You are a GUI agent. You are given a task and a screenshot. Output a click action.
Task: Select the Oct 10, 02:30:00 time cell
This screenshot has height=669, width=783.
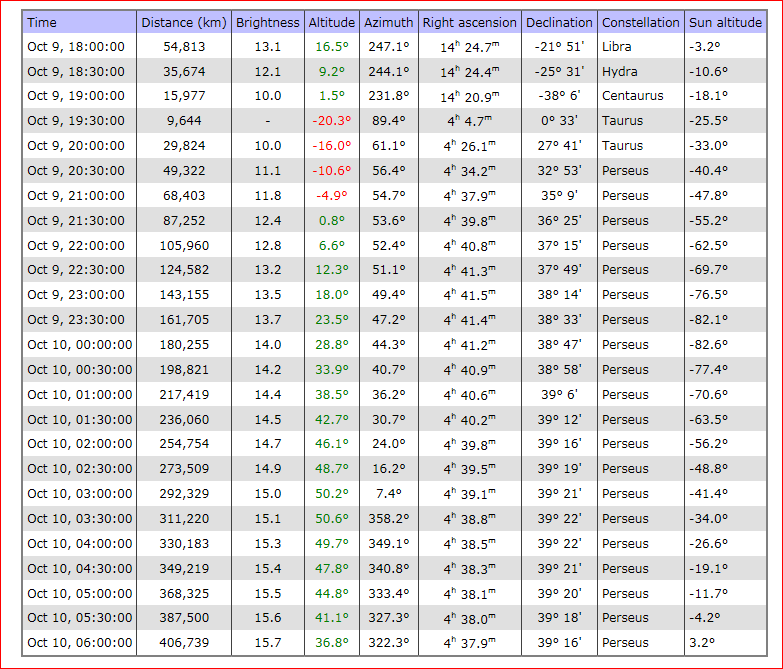pos(80,468)
